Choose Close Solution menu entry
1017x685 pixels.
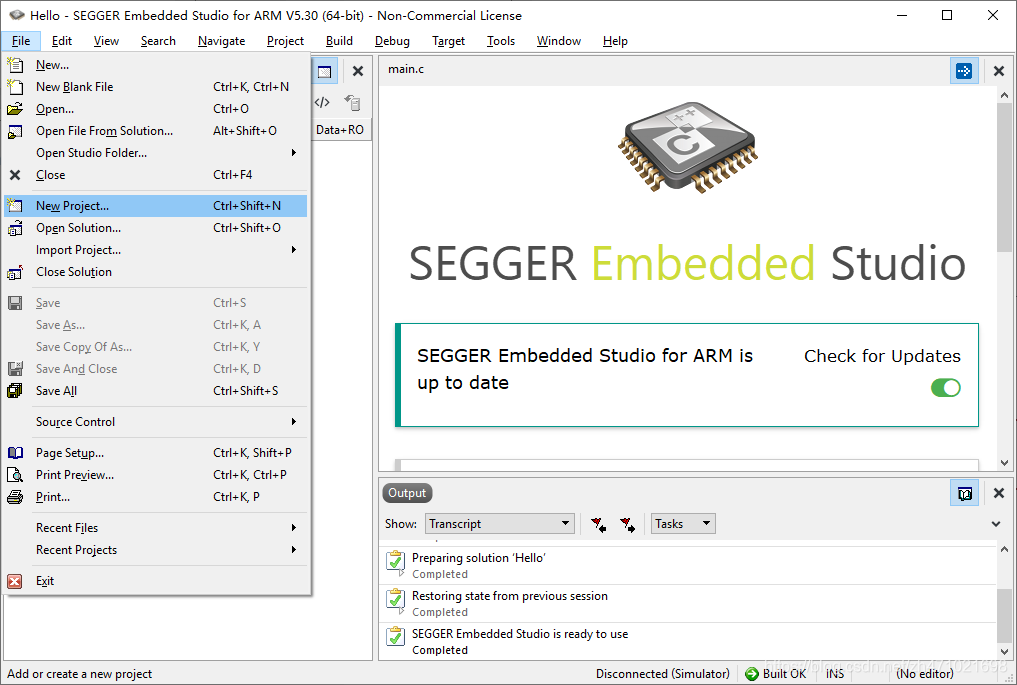(156, 272)
